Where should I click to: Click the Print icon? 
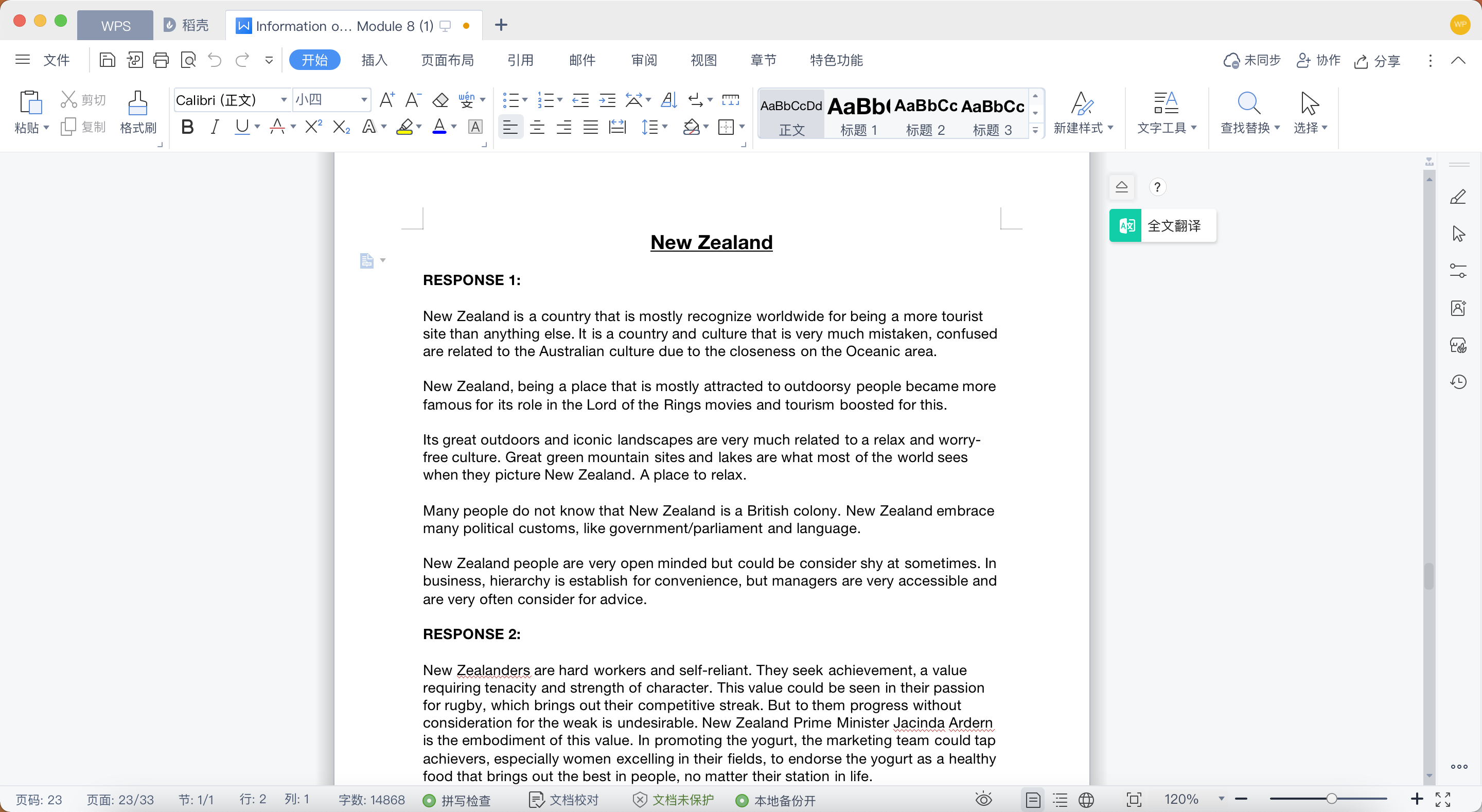coord(161,60)
